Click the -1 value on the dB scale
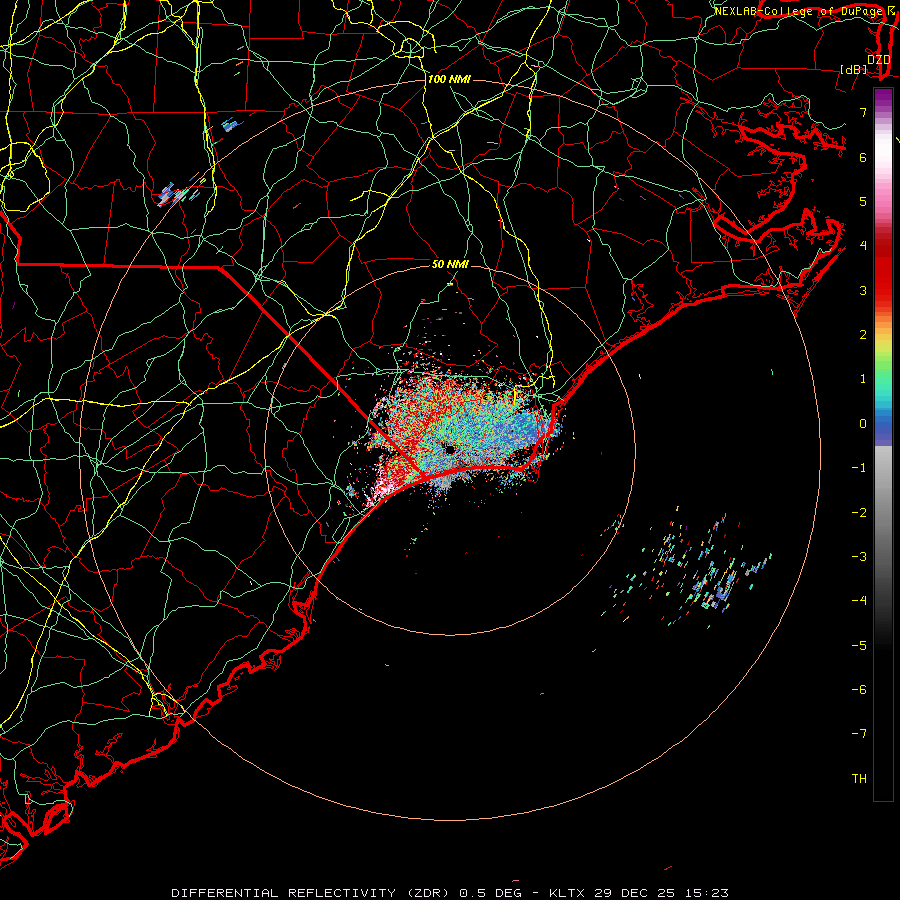 pyautogui.click(x=859, y=468)
